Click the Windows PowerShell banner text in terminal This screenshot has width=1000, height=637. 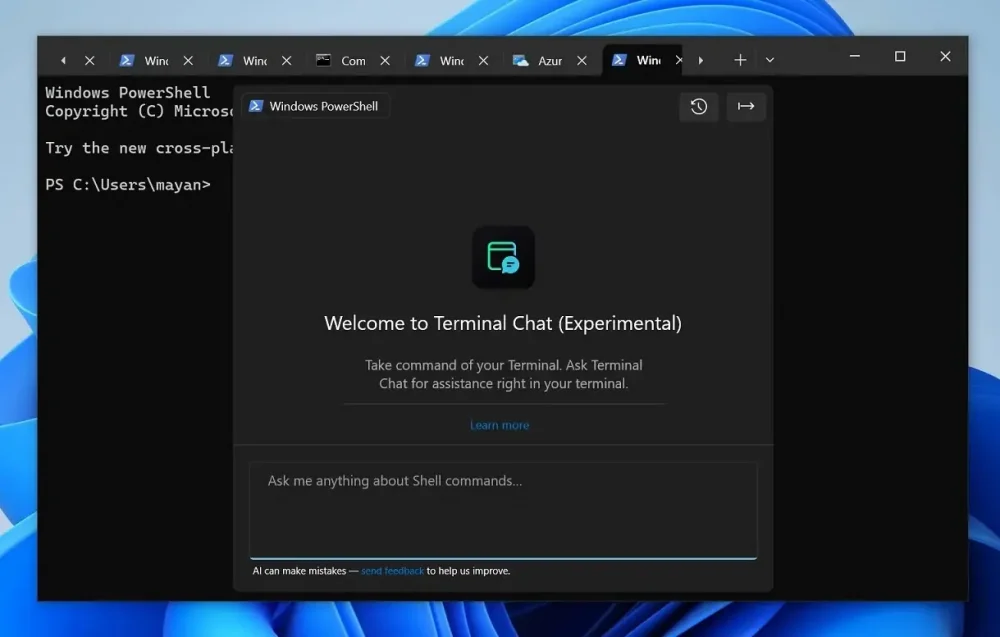[x=128, y=92]
